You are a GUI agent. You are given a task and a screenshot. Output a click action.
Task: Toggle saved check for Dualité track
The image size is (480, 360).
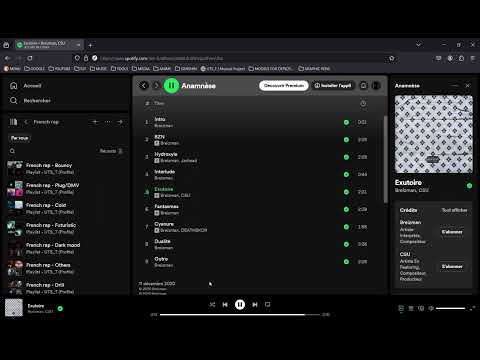point(346,244)
